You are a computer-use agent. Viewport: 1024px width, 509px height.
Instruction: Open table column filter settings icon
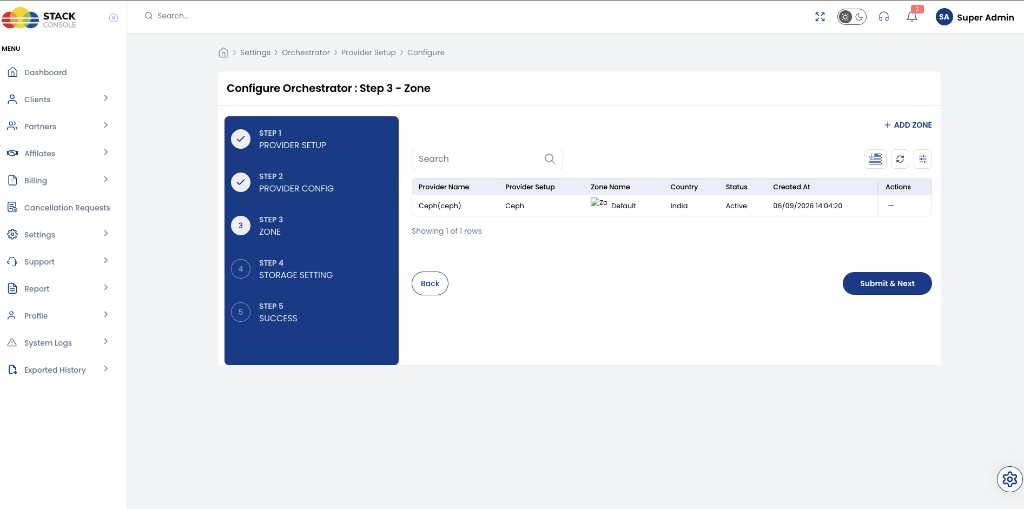click(x=923, y=159)
